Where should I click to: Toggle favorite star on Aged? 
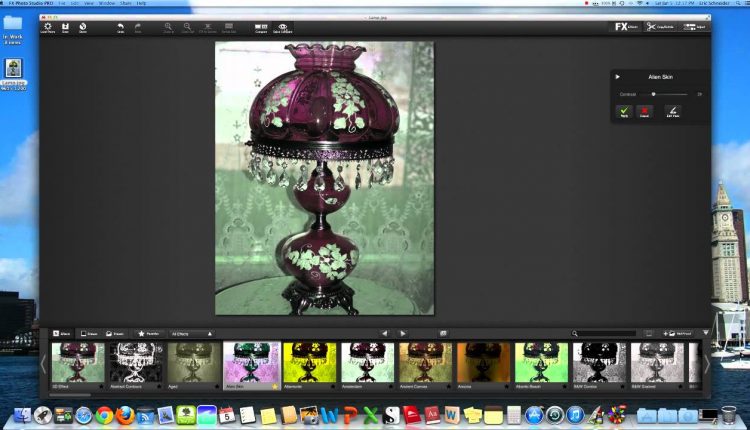pos(217,386)
